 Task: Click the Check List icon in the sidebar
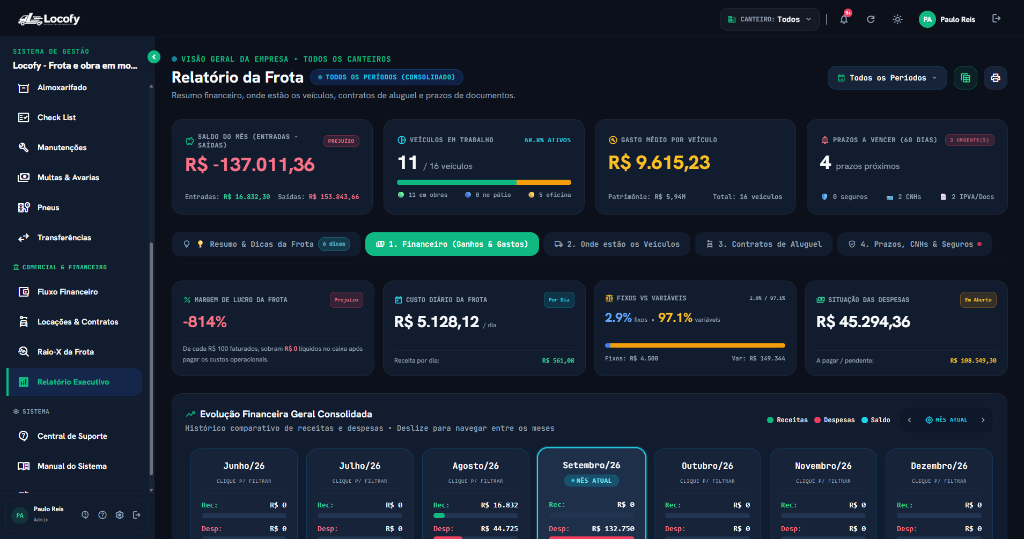[24, 118]
